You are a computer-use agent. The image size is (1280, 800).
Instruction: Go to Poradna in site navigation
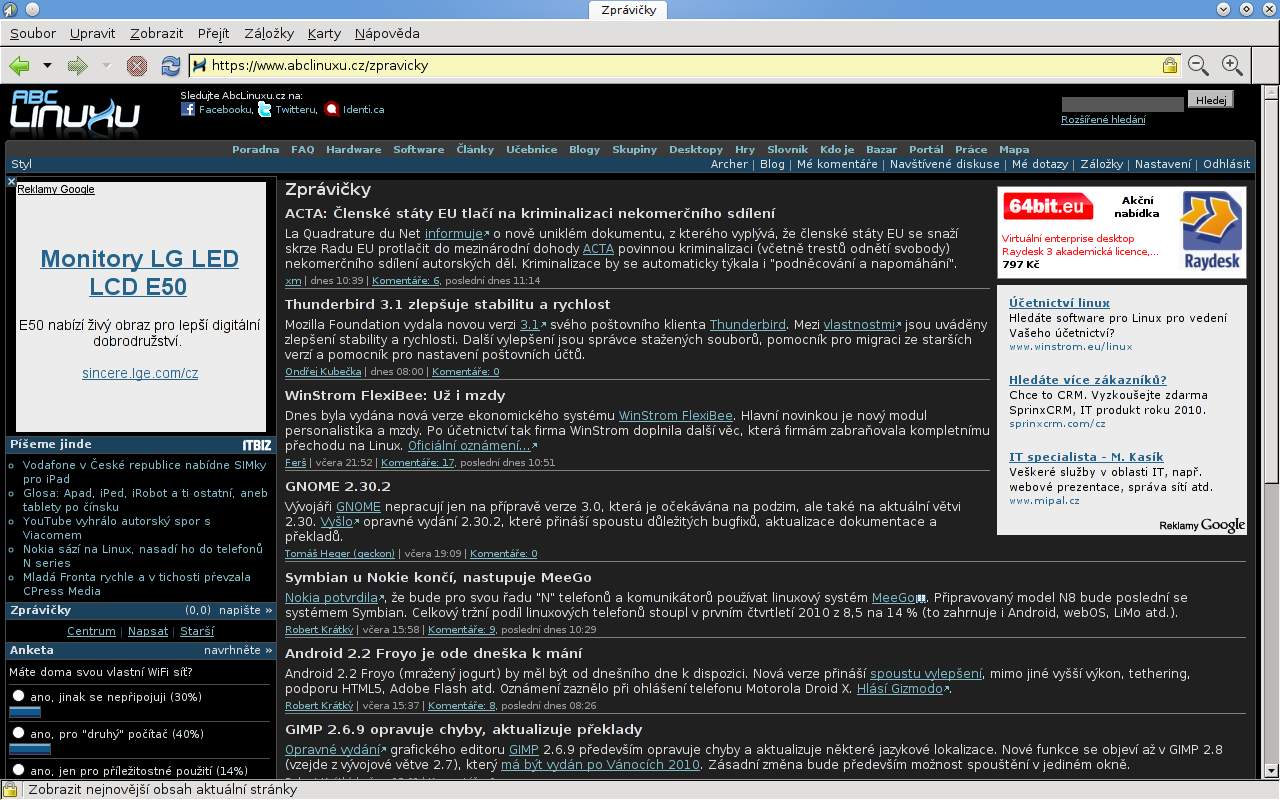click(256, 150)
